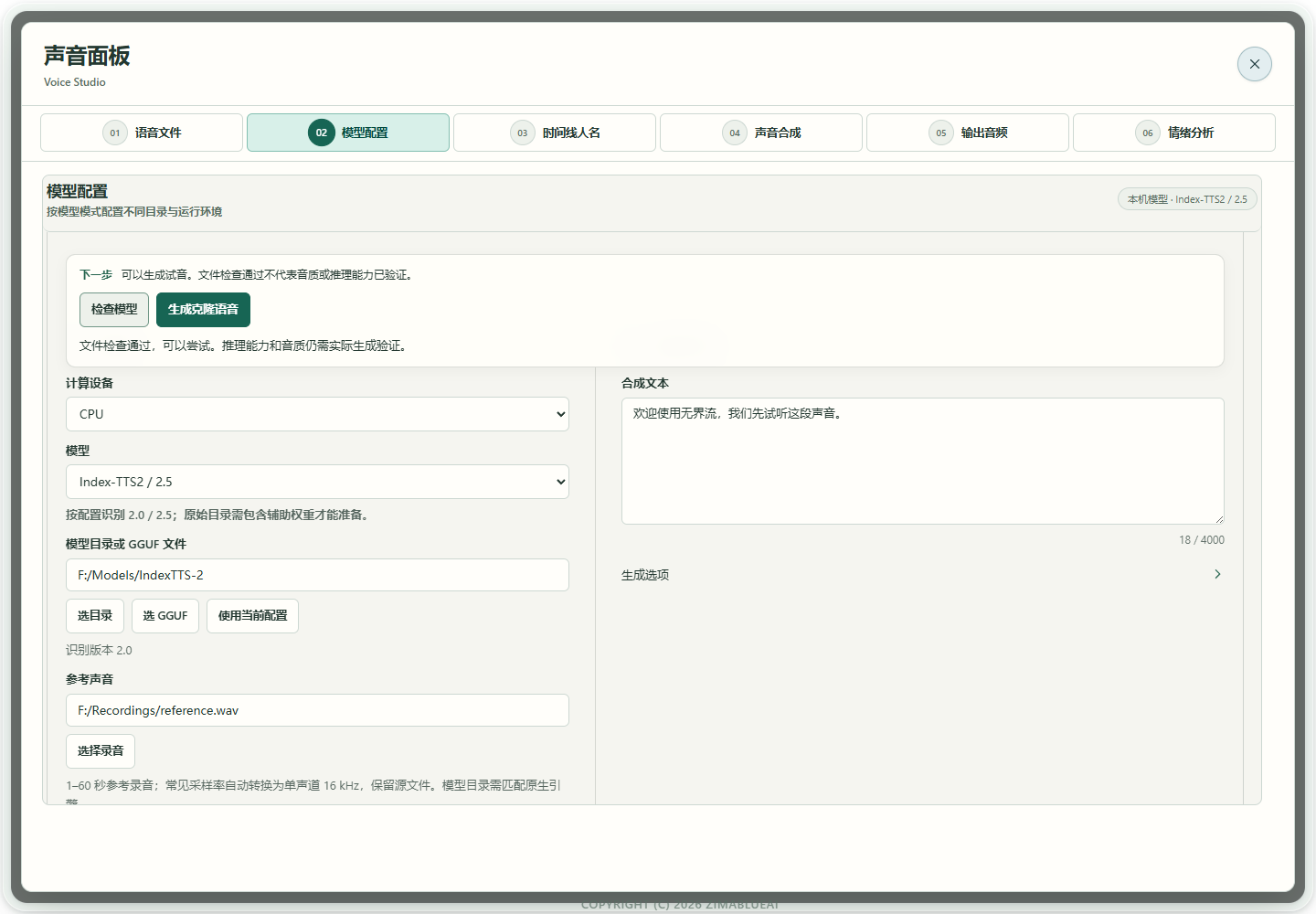
Task: Open the 输出音频 tab
Action: pyautogui.click(x=968, y=133)
